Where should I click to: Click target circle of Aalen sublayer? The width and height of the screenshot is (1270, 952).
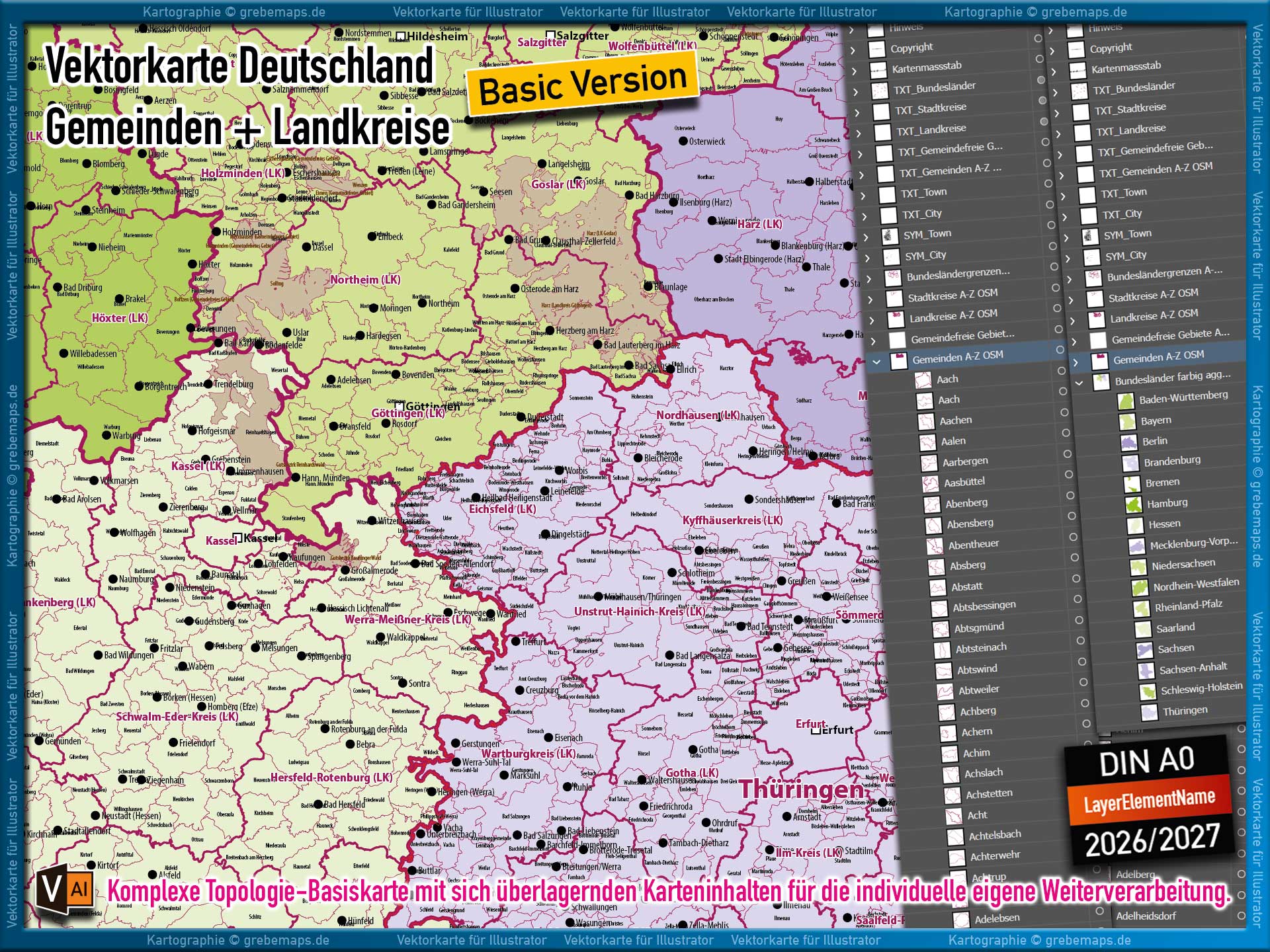pos(1066,434)
